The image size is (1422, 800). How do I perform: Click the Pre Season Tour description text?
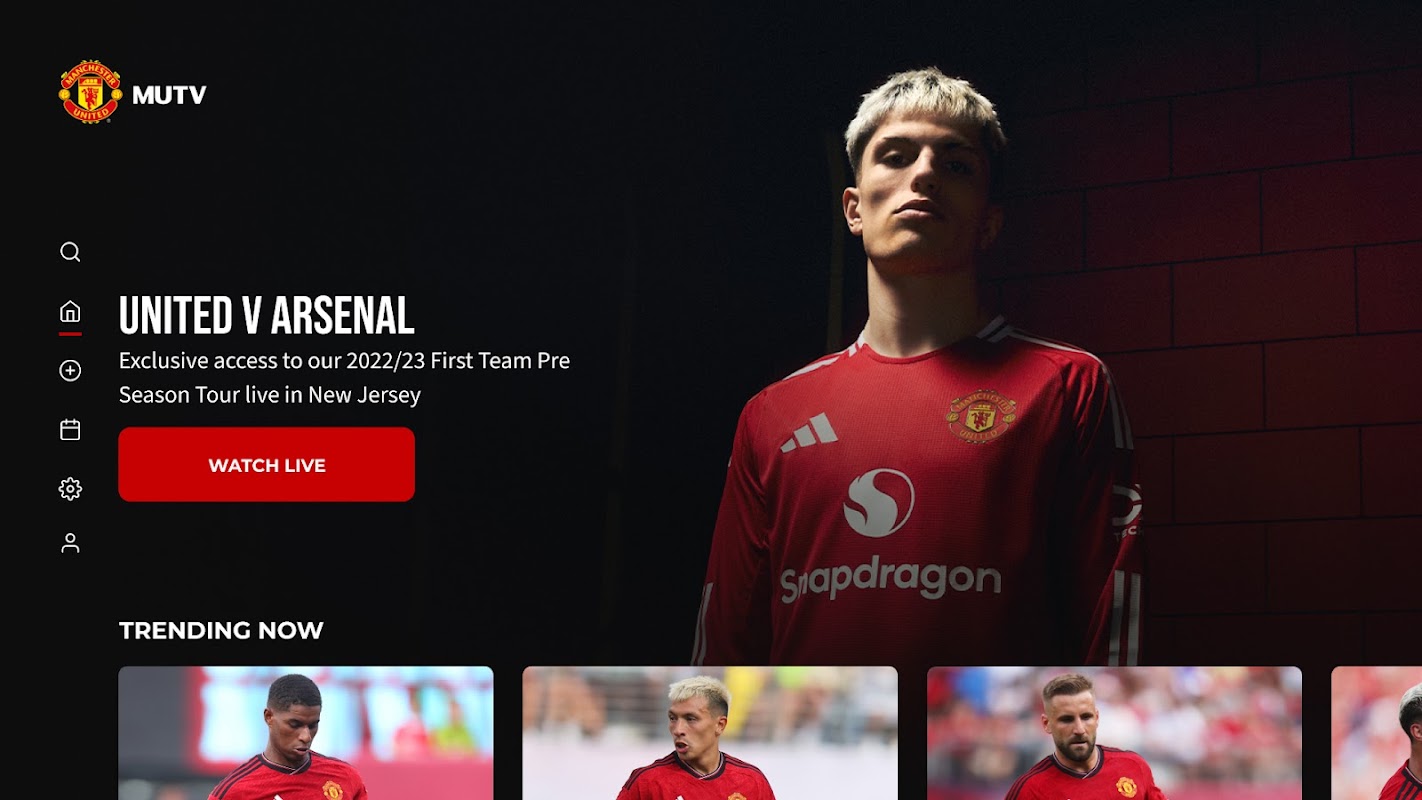pos(344,377)
